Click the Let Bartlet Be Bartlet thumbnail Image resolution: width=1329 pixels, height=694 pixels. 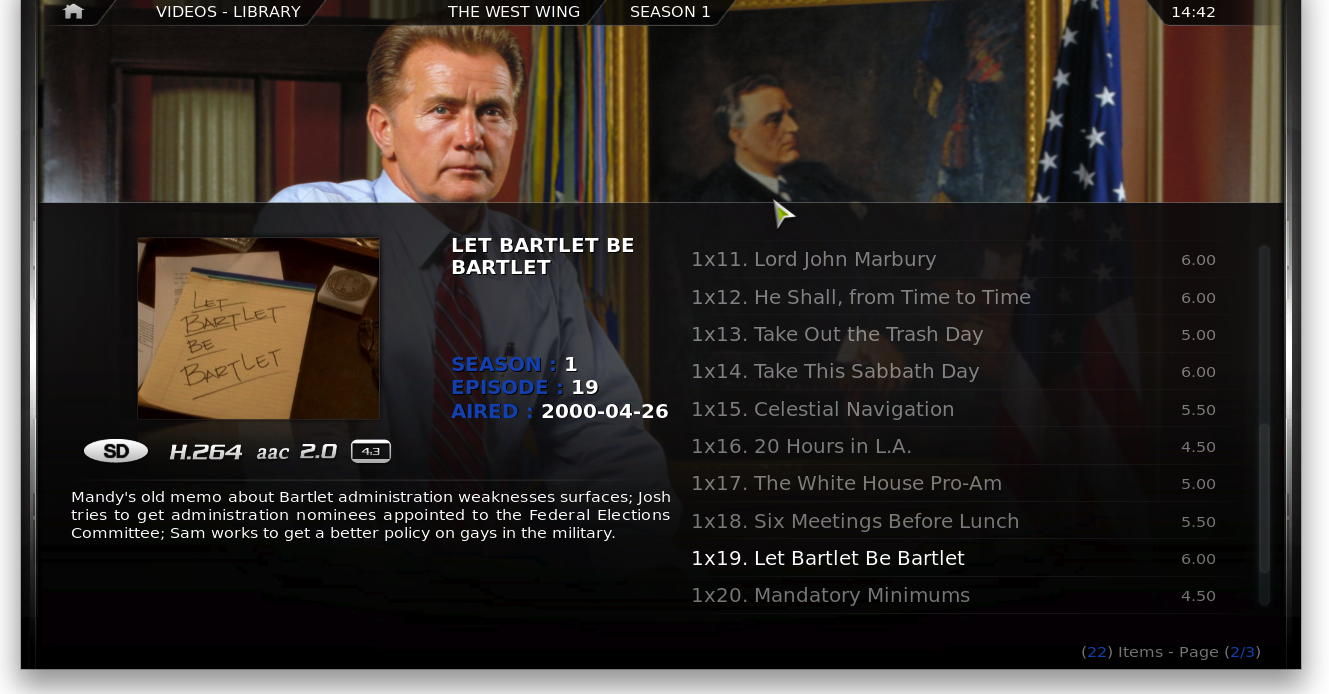pos(258,328)
